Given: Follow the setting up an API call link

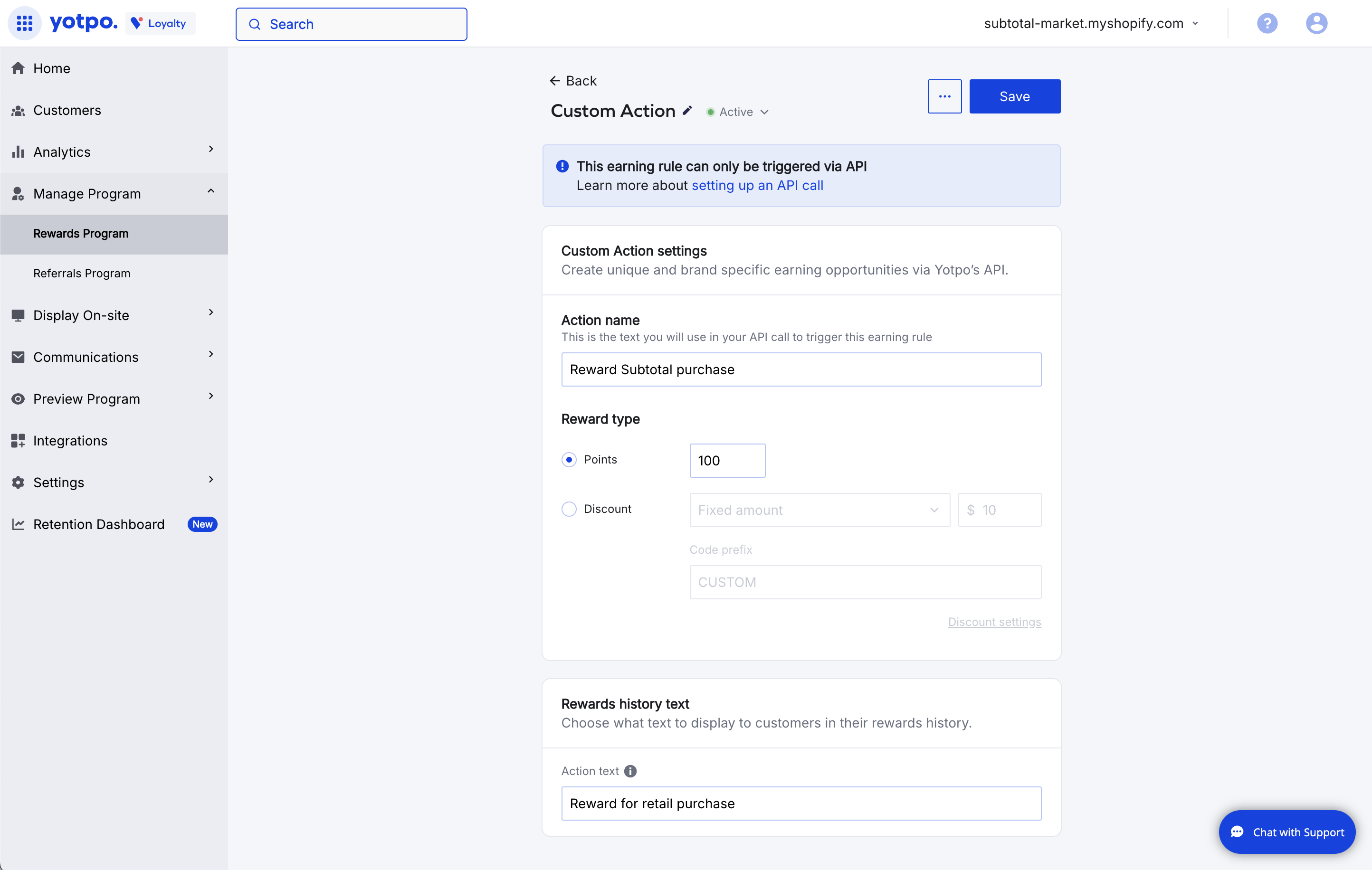Looking at the screenshot, I should pyautogui.click(x=757, y=186).
